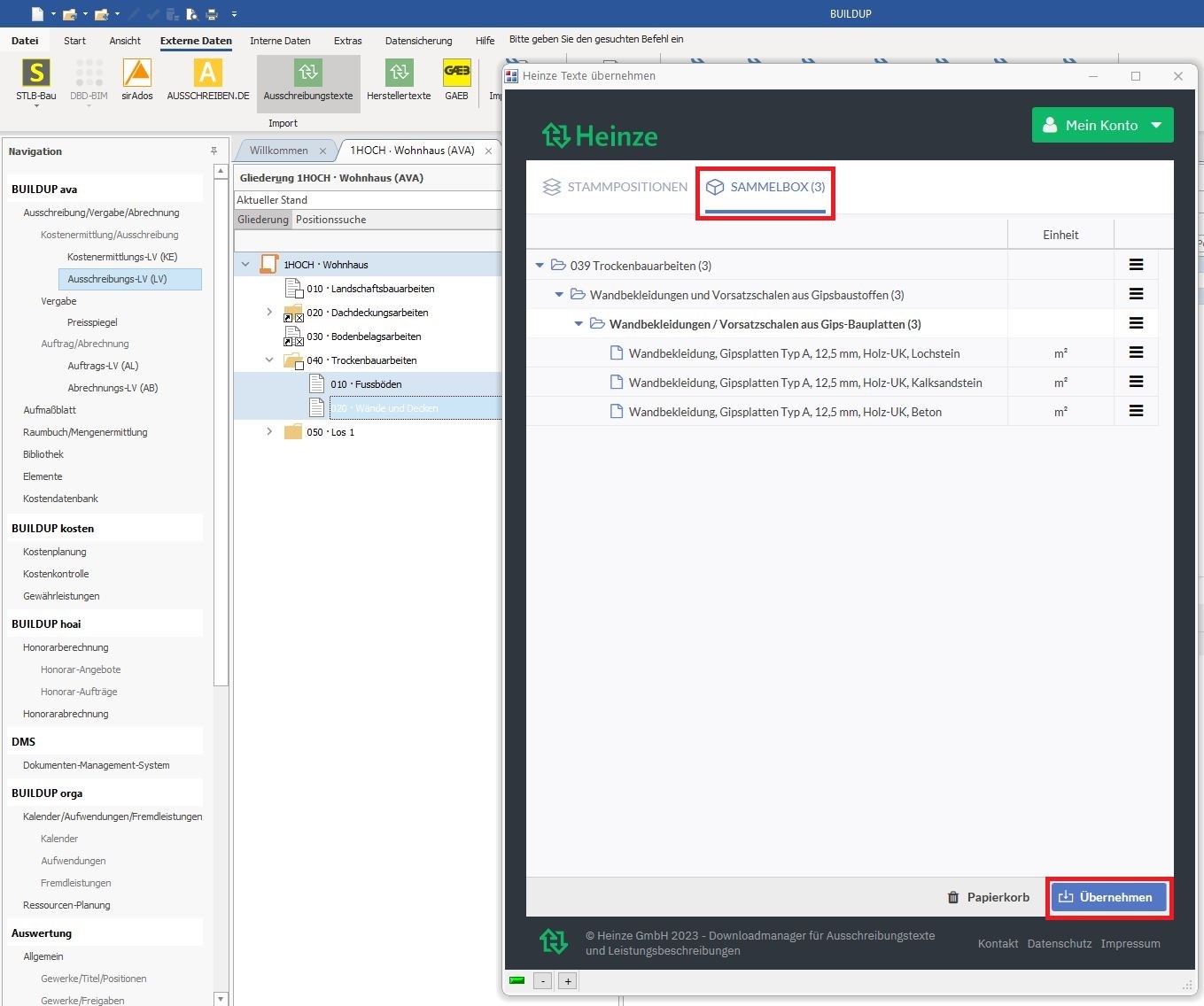Open the sirAdos import icon
This screenshot has width=1204, height=1006.
click(x=137, y=74)
